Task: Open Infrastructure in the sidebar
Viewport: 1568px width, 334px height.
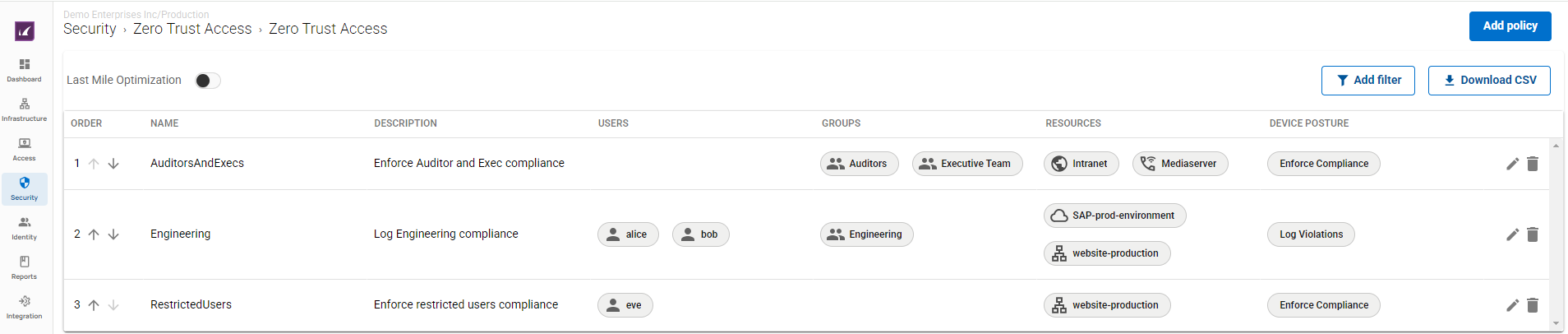Action: click(x=25, y=109)
